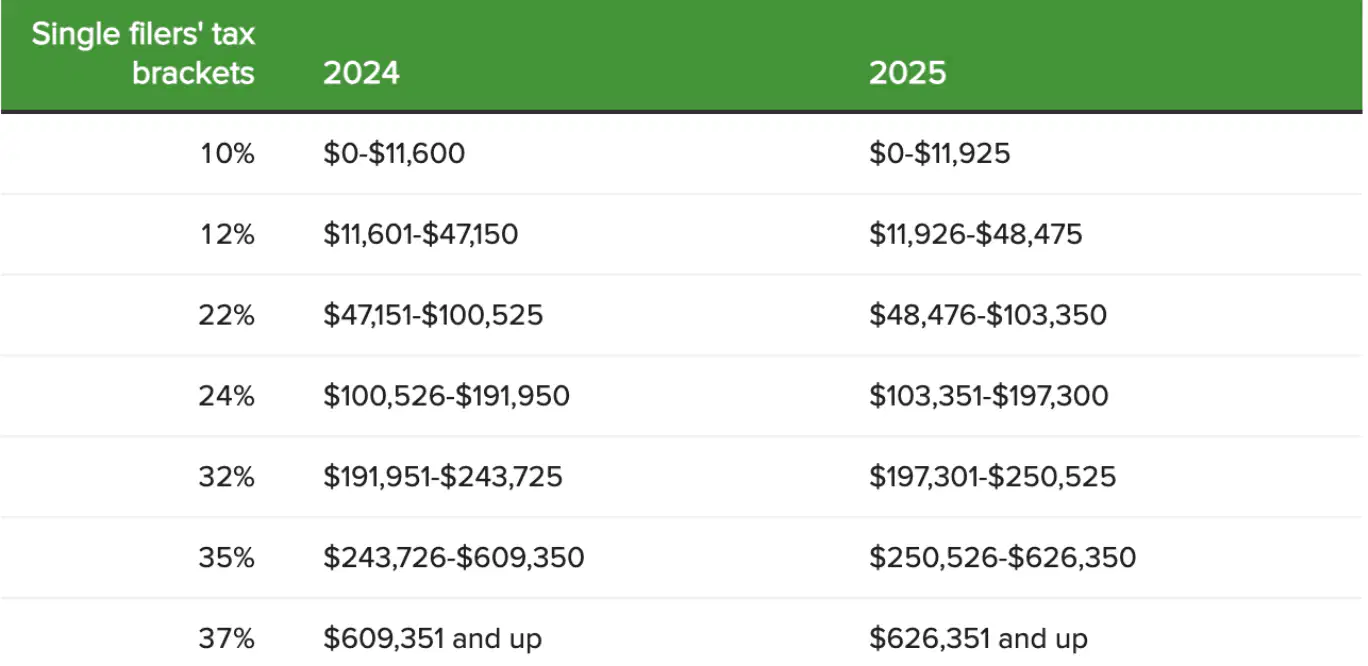Select the $243,726-$609,350 cell
1368x666 pixels.
454,557
